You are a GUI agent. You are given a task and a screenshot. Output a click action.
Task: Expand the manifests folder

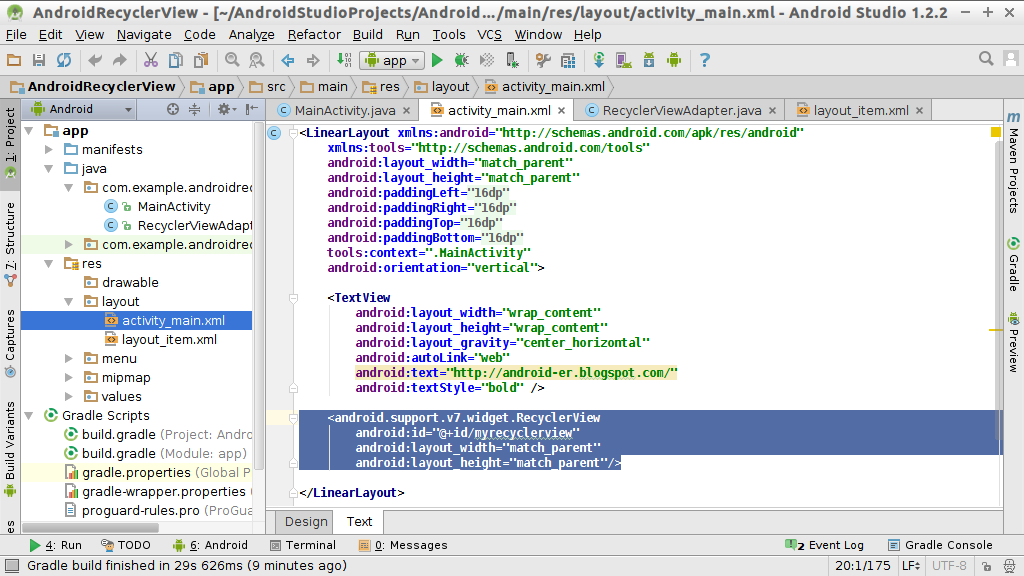[48, 150]
